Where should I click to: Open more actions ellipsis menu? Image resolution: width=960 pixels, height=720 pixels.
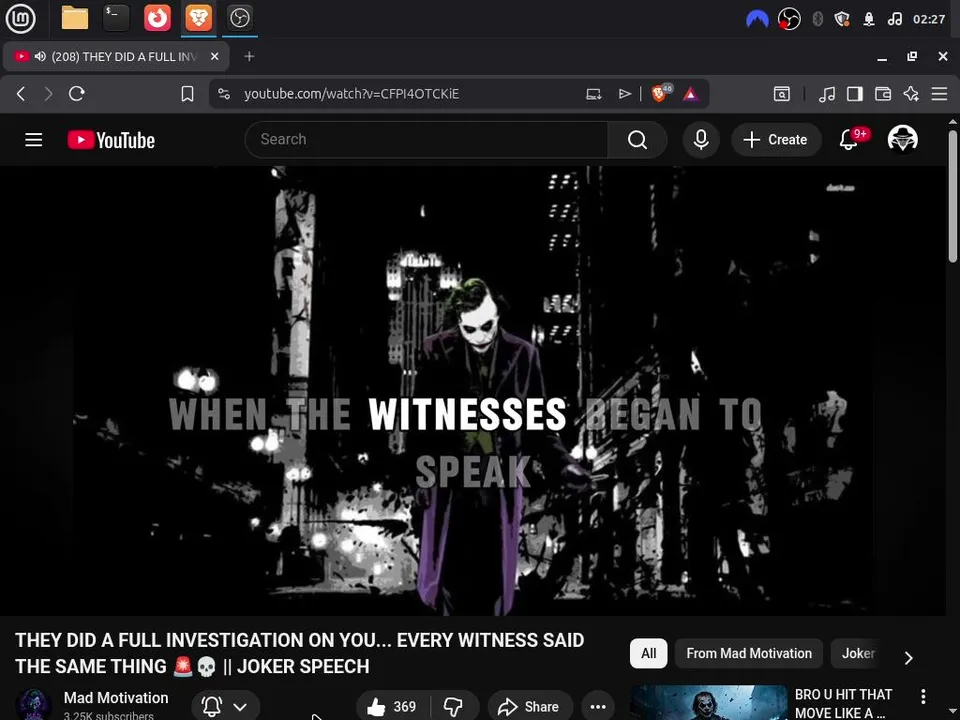598,707
